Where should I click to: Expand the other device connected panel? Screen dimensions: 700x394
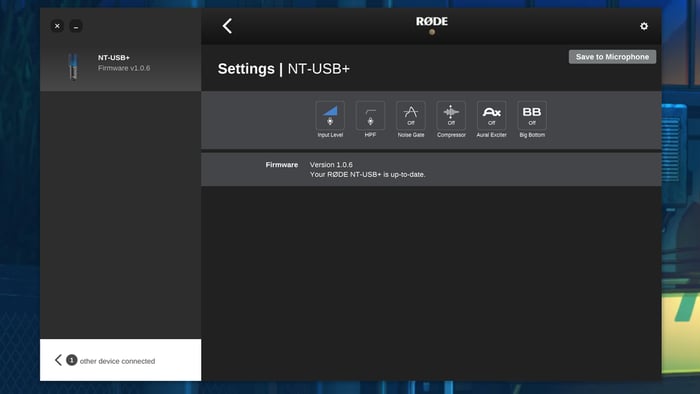click(x=121, y=360)
